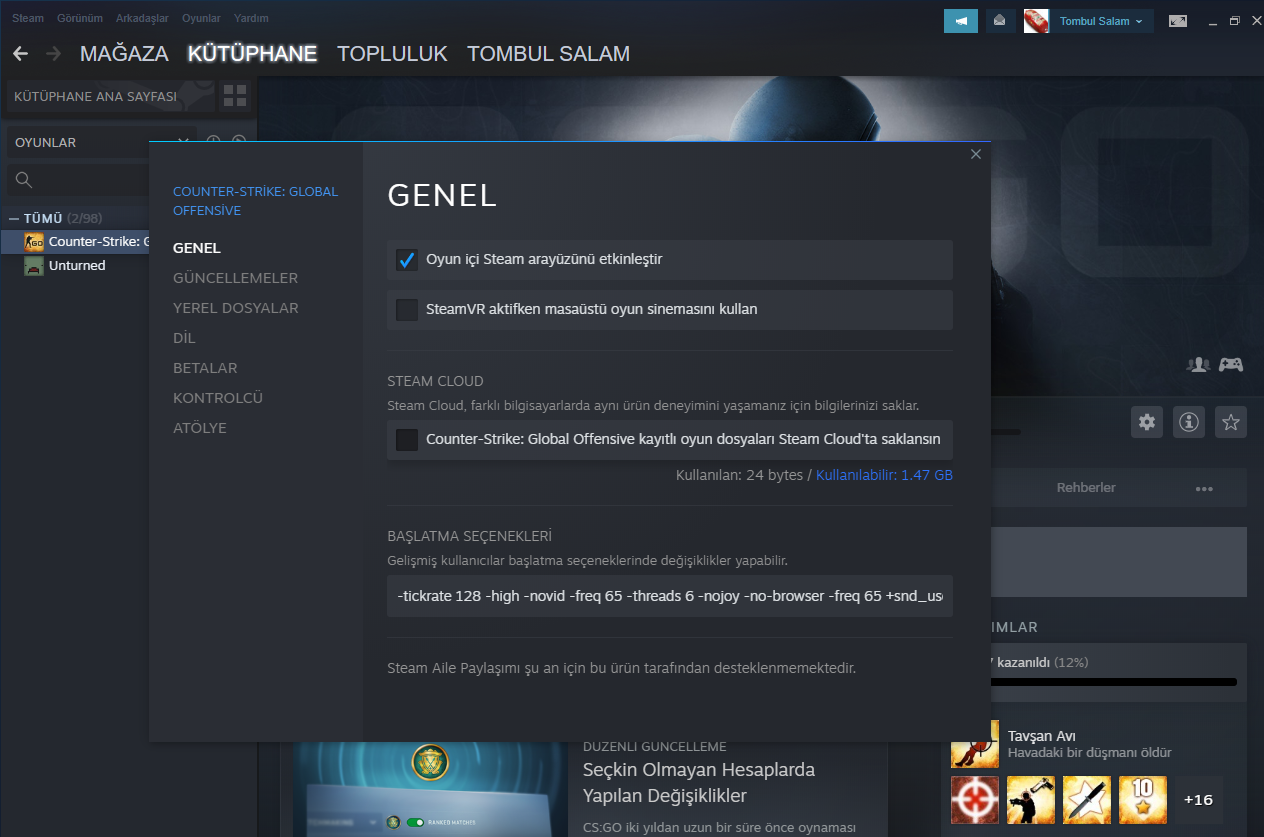The height and width of the screenshot is (837, 1264).
Task: Click the knife achievement icon
Action: pos(1087,800)
